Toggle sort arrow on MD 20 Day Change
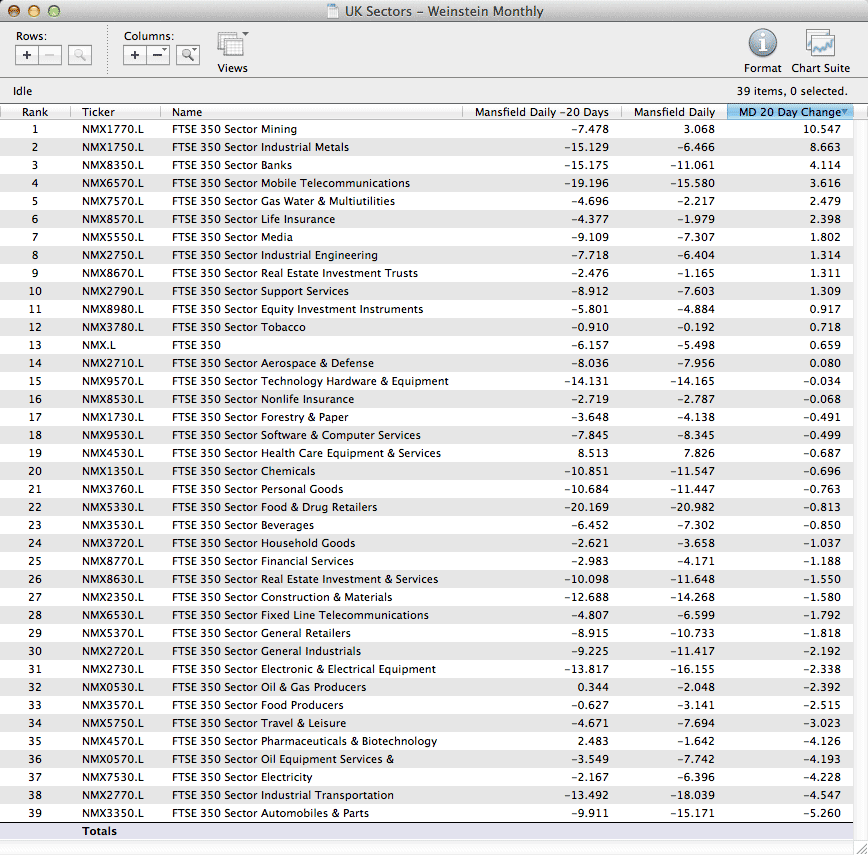This screenshot has width=868, height=855. [845, 112]
